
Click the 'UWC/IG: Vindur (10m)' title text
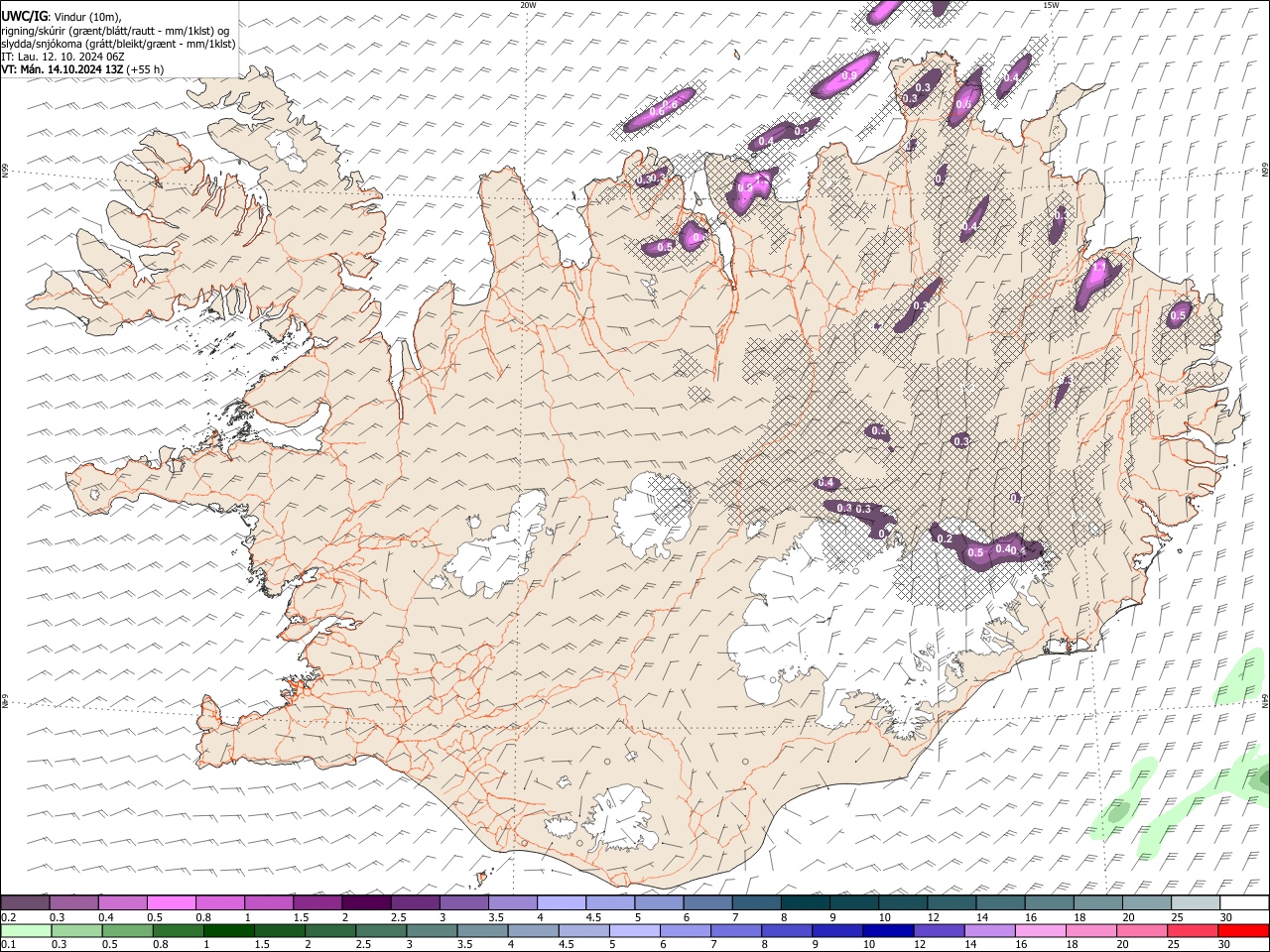coord(62,17)
